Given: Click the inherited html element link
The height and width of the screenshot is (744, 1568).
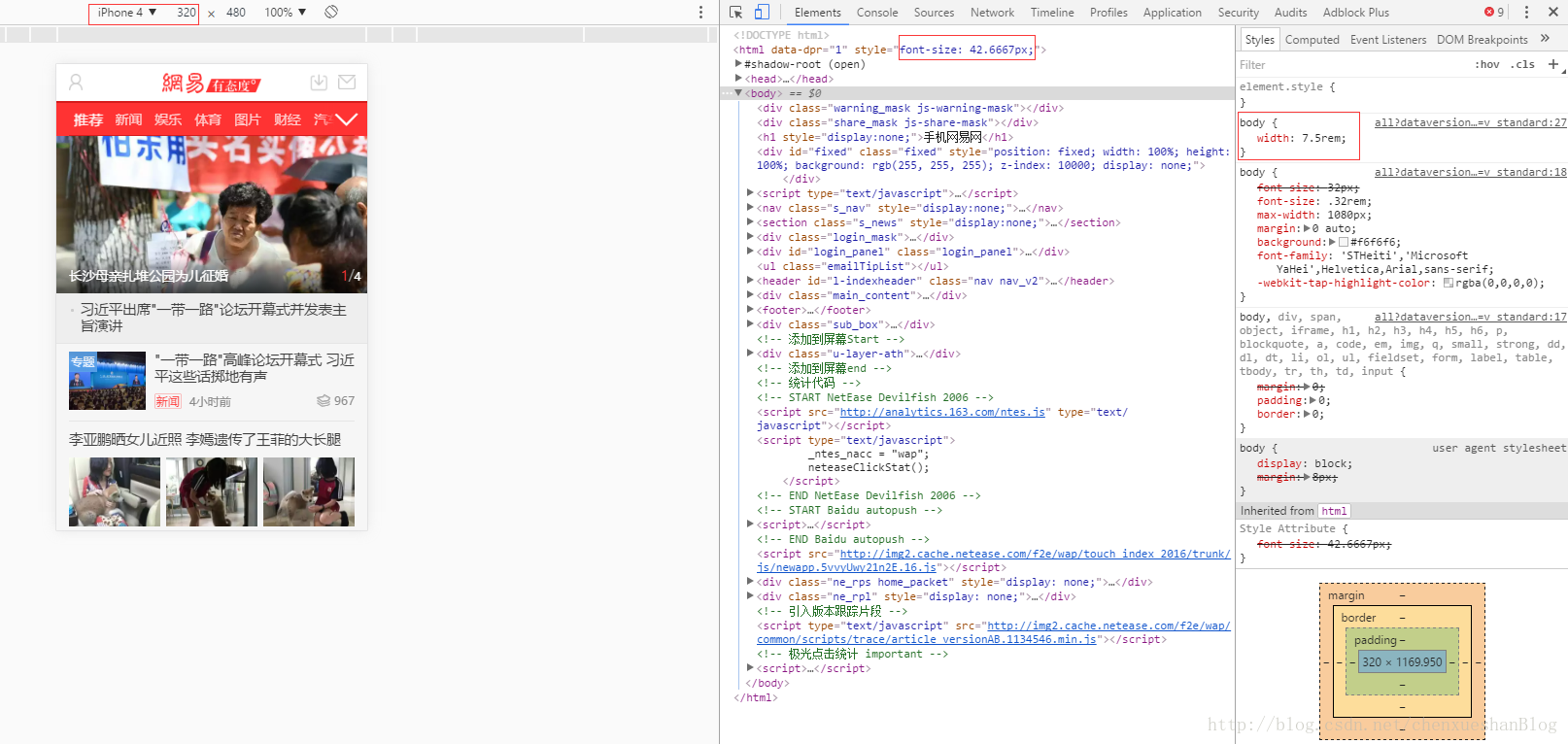Looking at the screenshot, I should (1334, 511).
